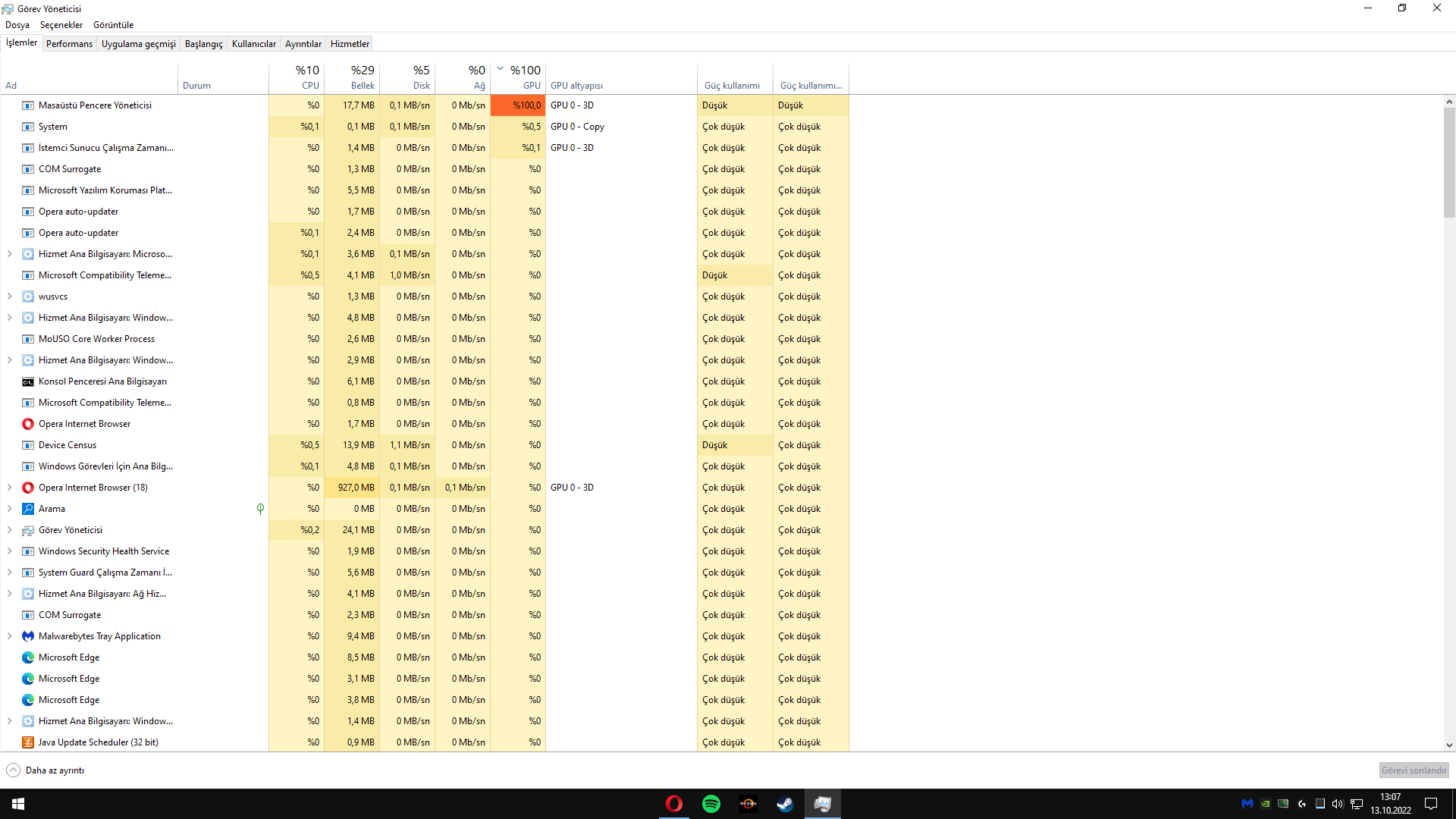Open the Başlangıç tab
This screenshot has height=819, width=1456.
point(203,44)
